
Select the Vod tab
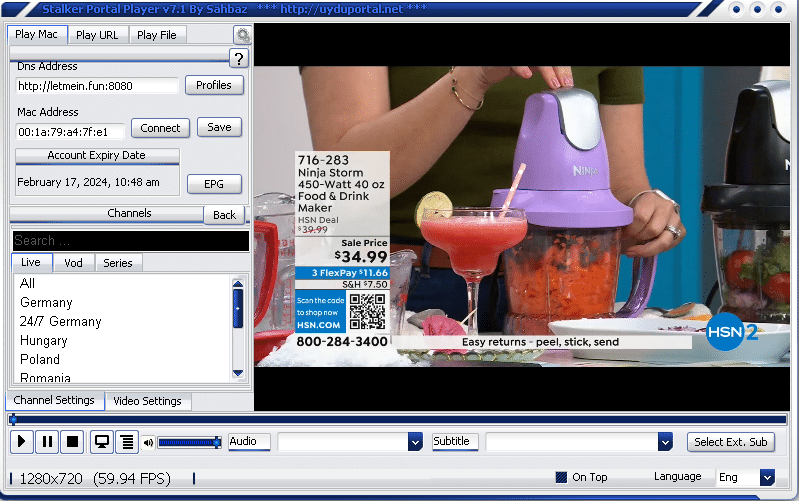[73, 263]
